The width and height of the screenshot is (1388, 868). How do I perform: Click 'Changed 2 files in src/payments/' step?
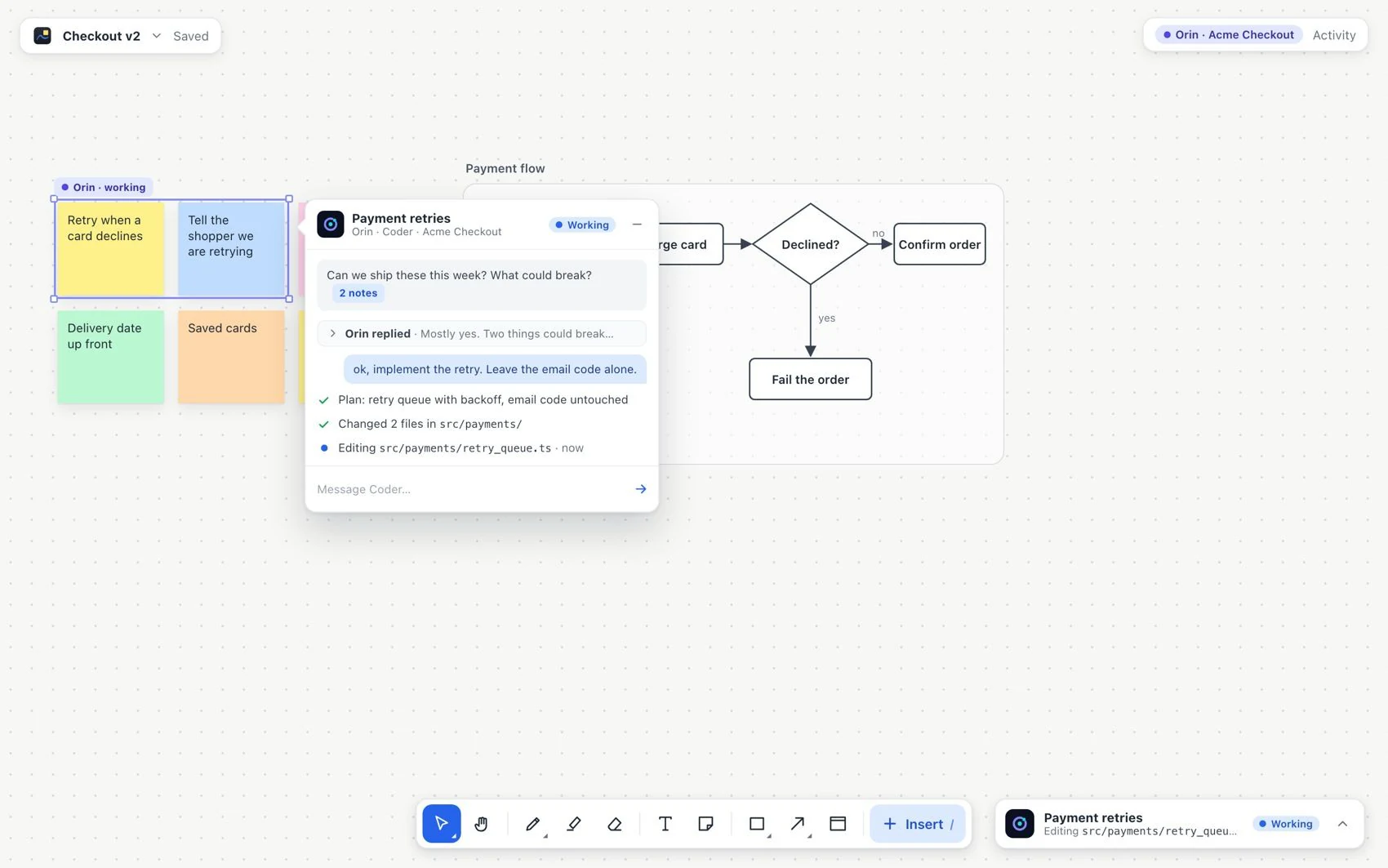(x=429, y=424)
